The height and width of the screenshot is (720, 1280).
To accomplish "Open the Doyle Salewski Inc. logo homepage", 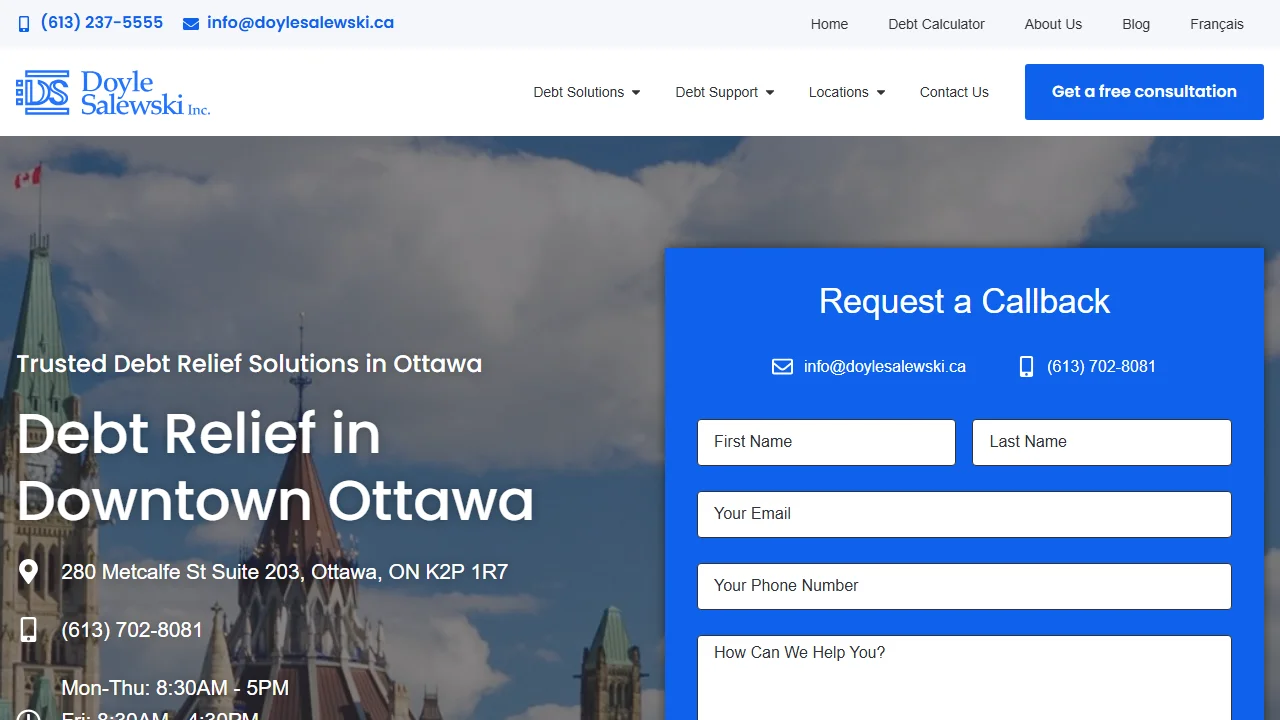I will [x=113, y=92].
